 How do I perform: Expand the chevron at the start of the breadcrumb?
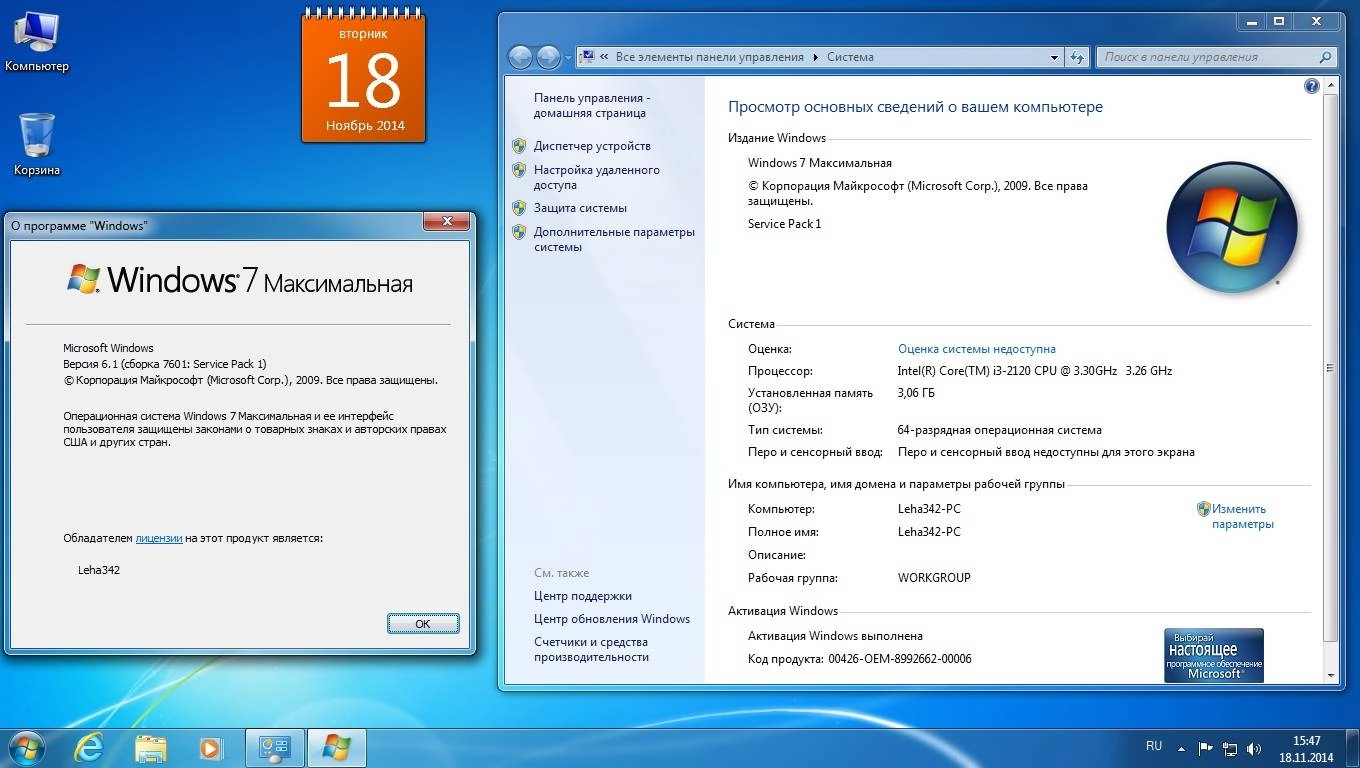tap(605, 57)
